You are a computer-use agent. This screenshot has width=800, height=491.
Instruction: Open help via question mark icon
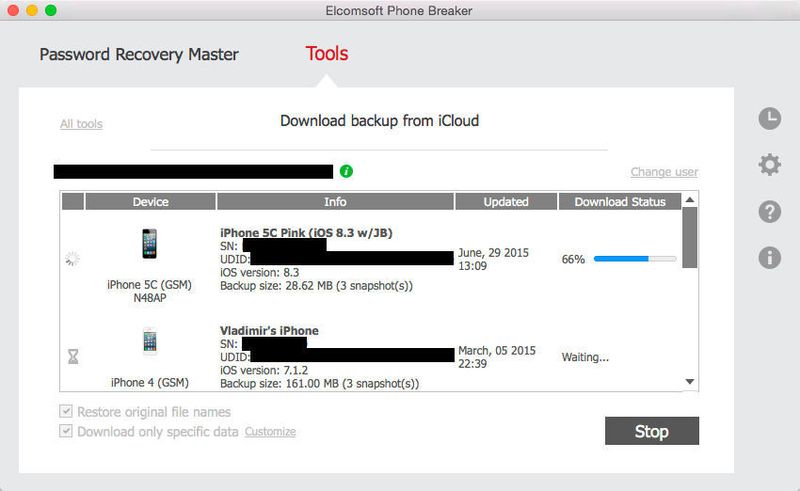pos(769,211)
